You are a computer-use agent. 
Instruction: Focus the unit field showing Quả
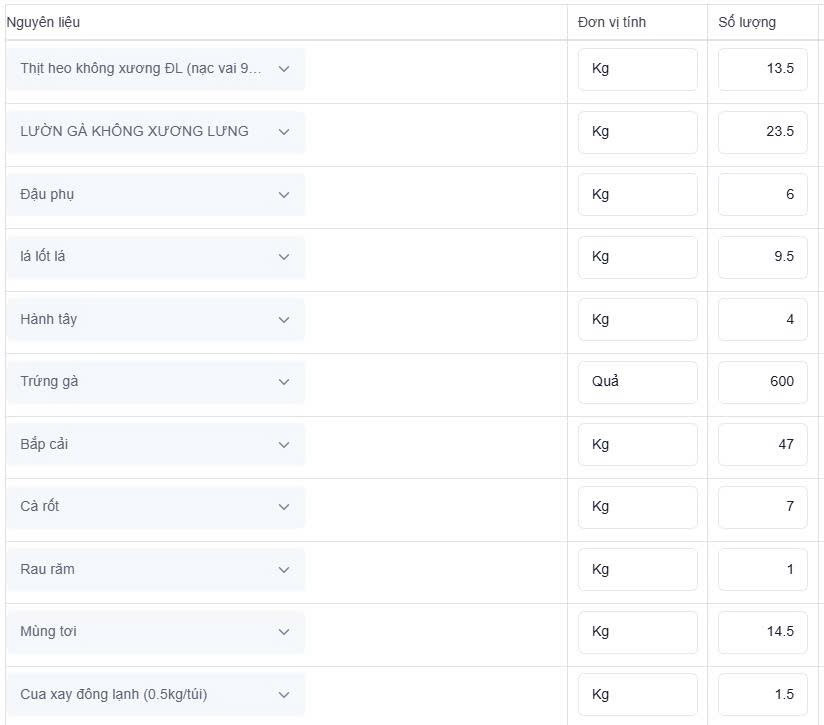coord(637,382)
